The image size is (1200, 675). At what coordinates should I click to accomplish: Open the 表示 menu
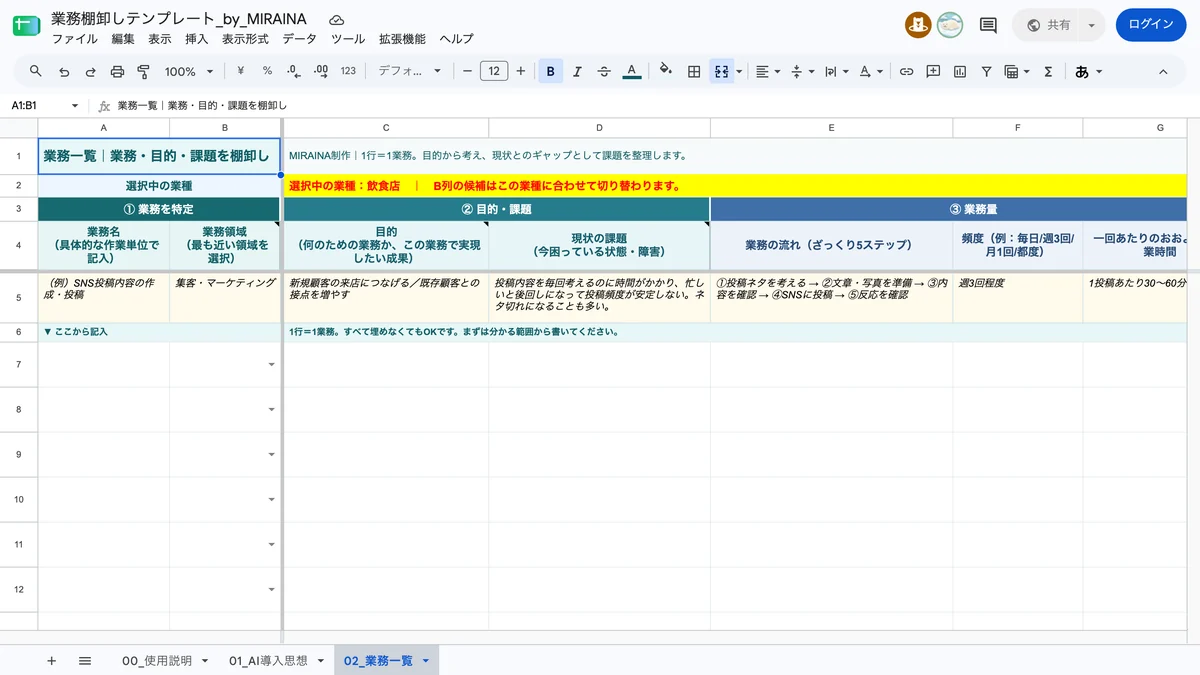[160, 39]
